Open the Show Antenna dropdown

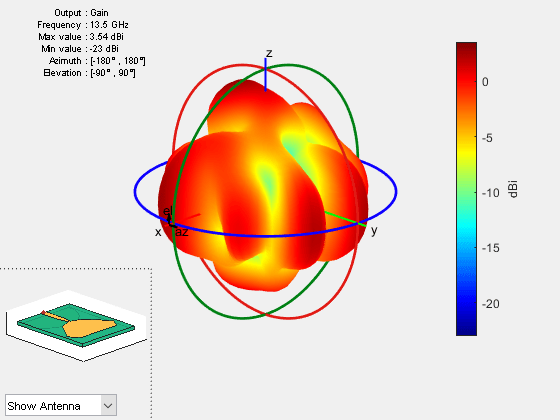click(x=61, y=405)
